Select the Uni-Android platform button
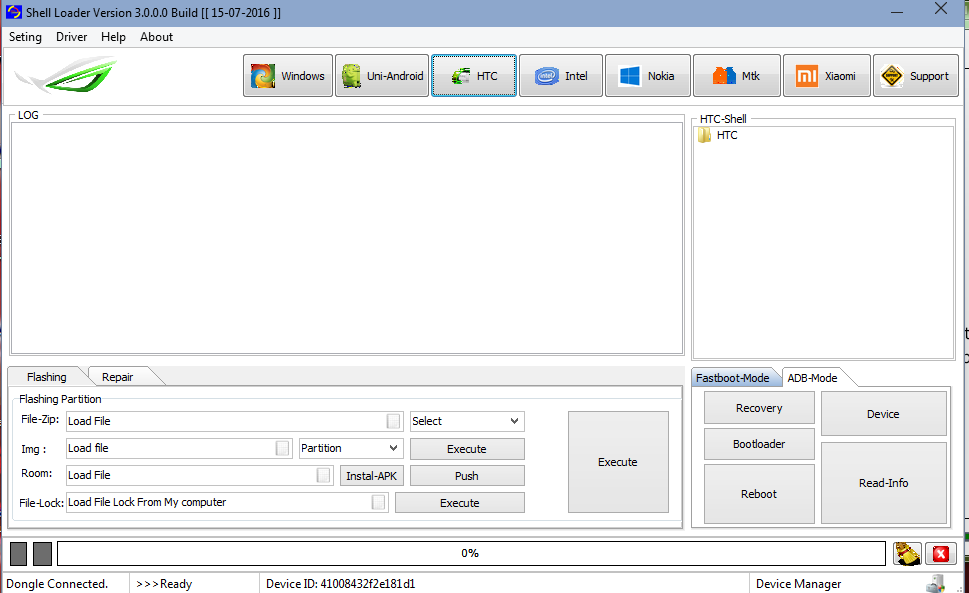 pyautogui.click(x=382, y=75)
